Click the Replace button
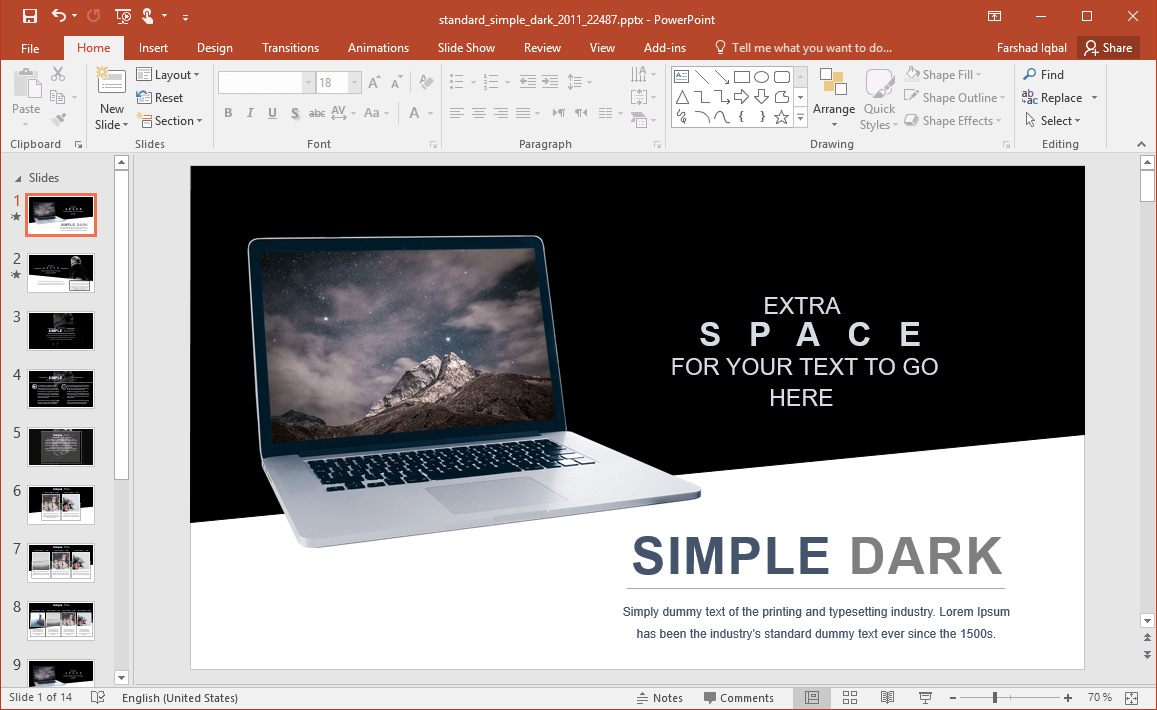 (1053, 97)
